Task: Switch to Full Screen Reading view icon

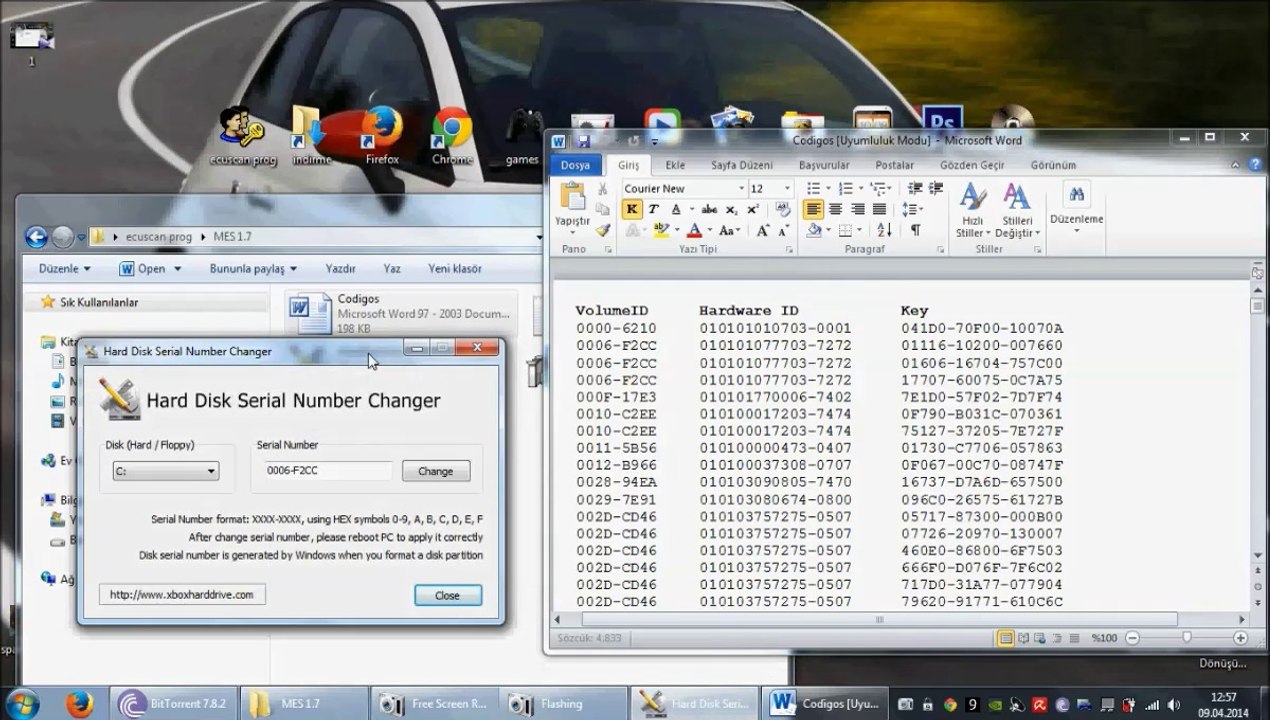Action: click(1024, 637)
